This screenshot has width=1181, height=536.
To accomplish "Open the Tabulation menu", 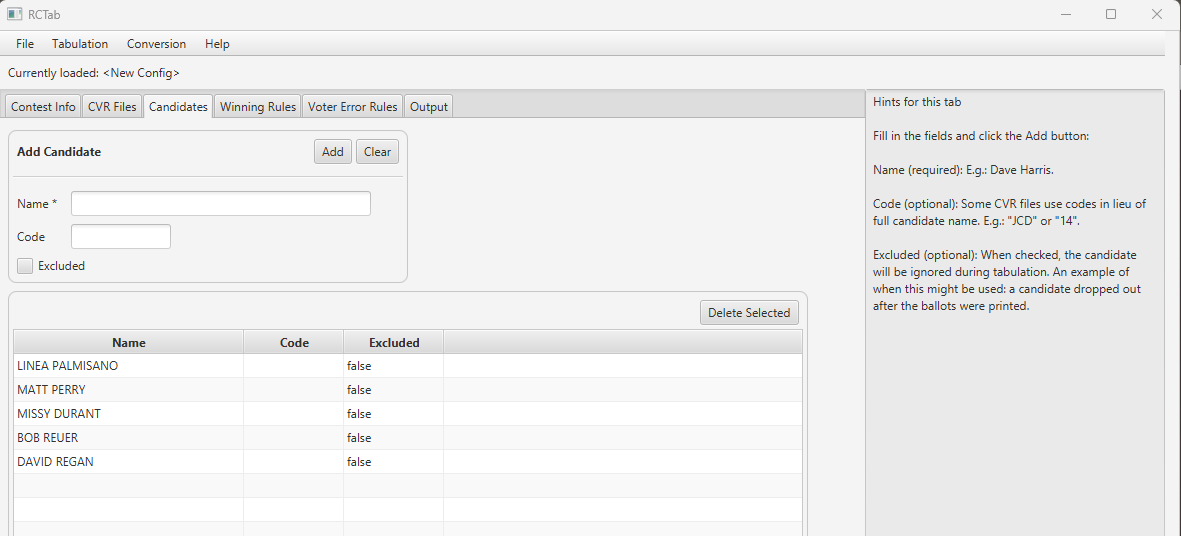I will 80,44.
